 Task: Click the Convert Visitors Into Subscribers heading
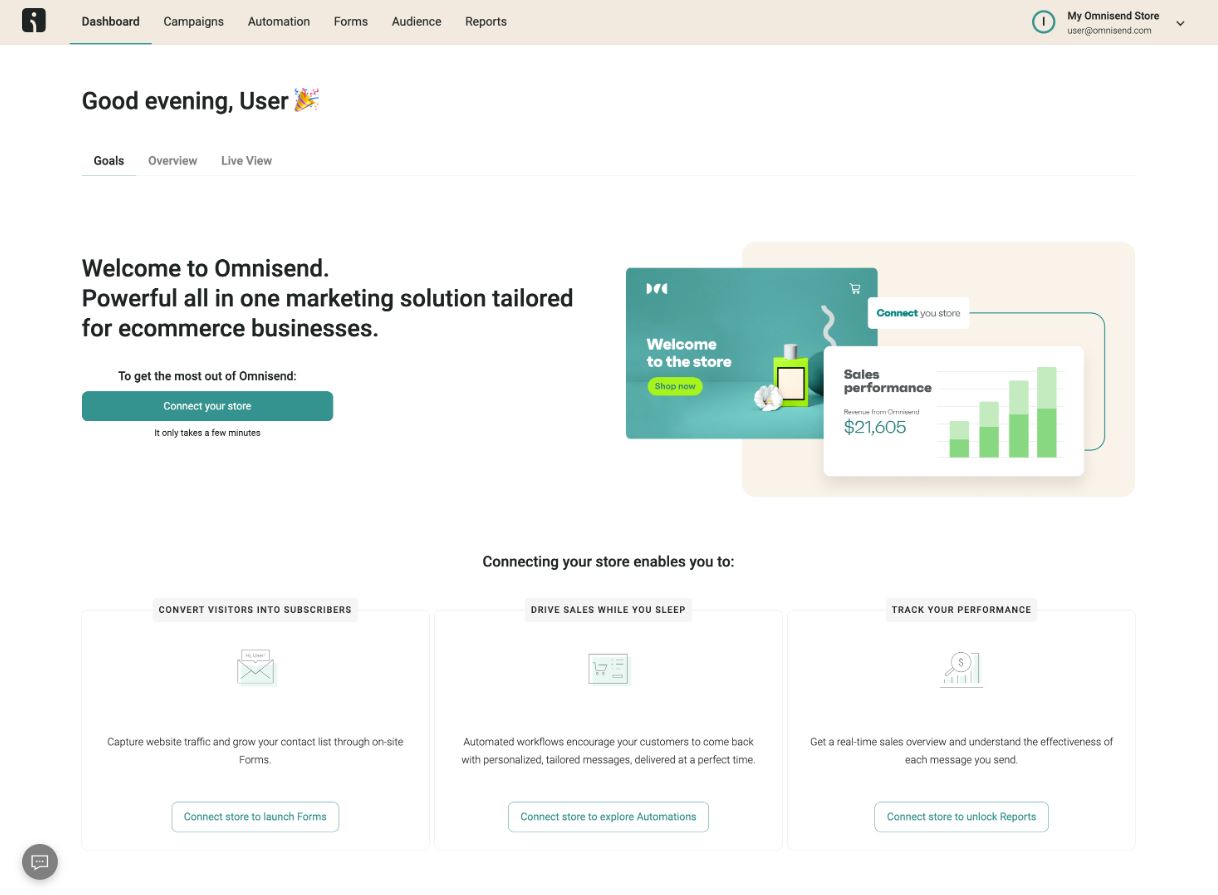point(255,609)
